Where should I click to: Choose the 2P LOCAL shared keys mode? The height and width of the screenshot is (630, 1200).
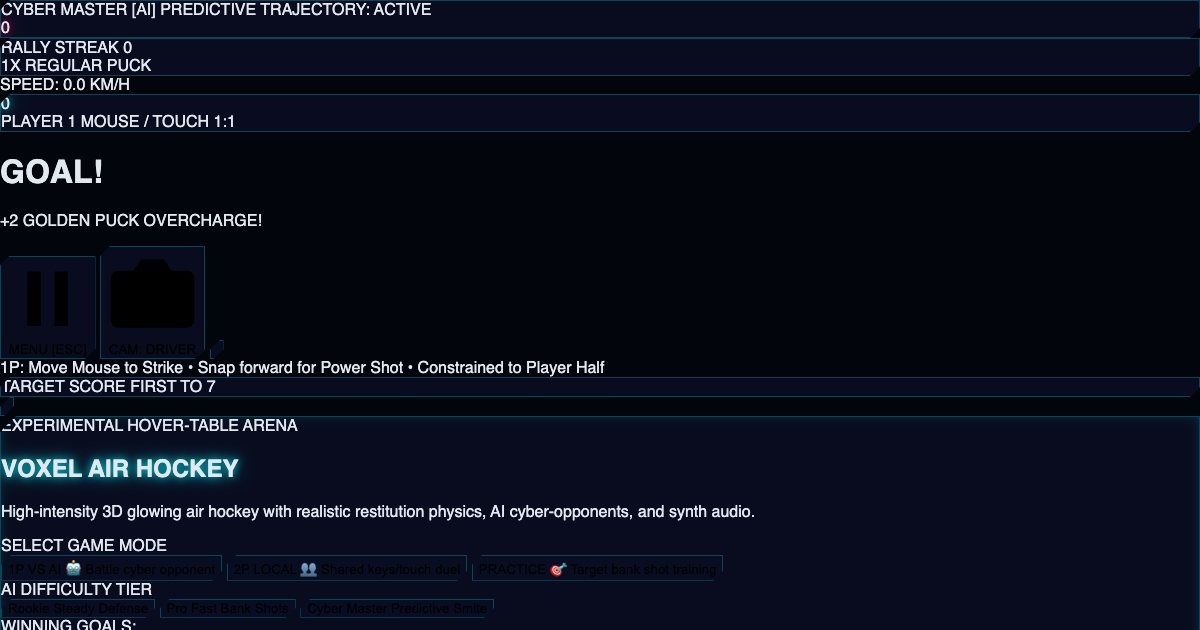pyautogui.click(x=347, y=569)
